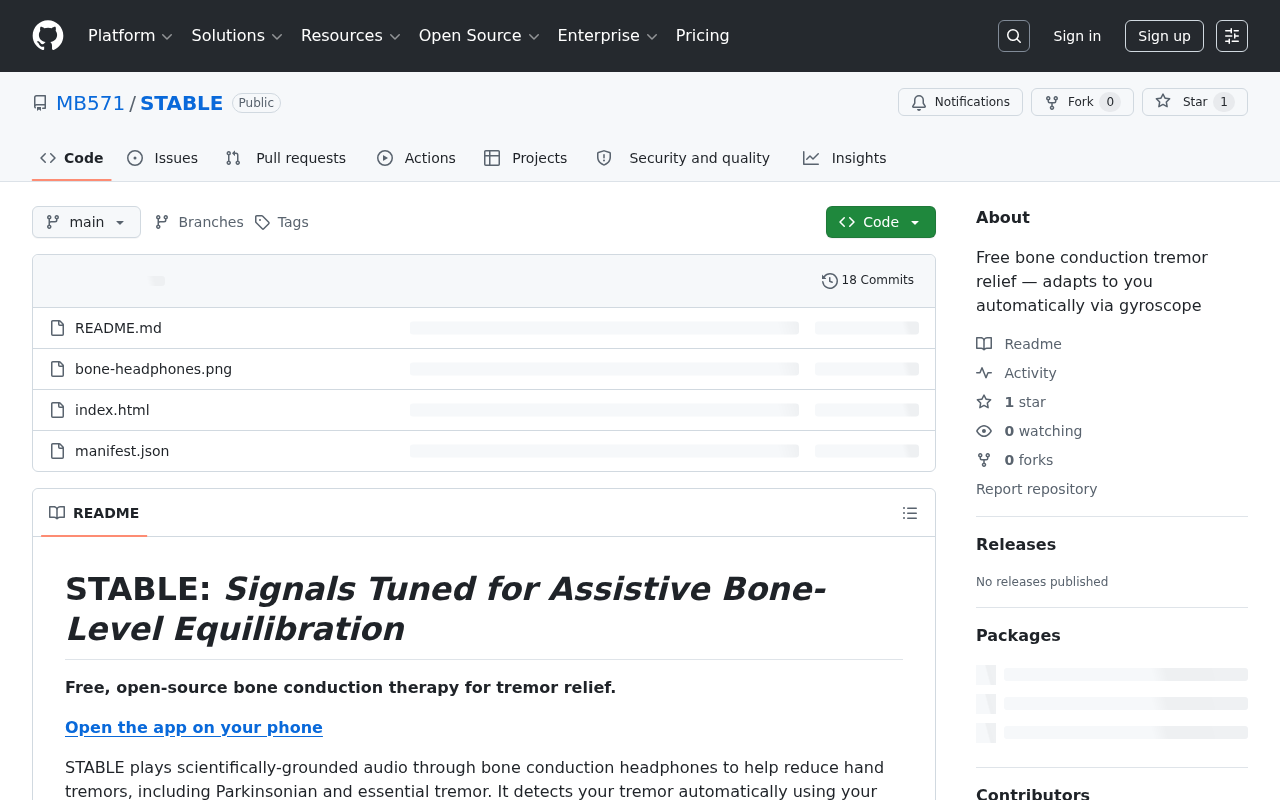
Task: Open README outline list icon
Action: 910,513
